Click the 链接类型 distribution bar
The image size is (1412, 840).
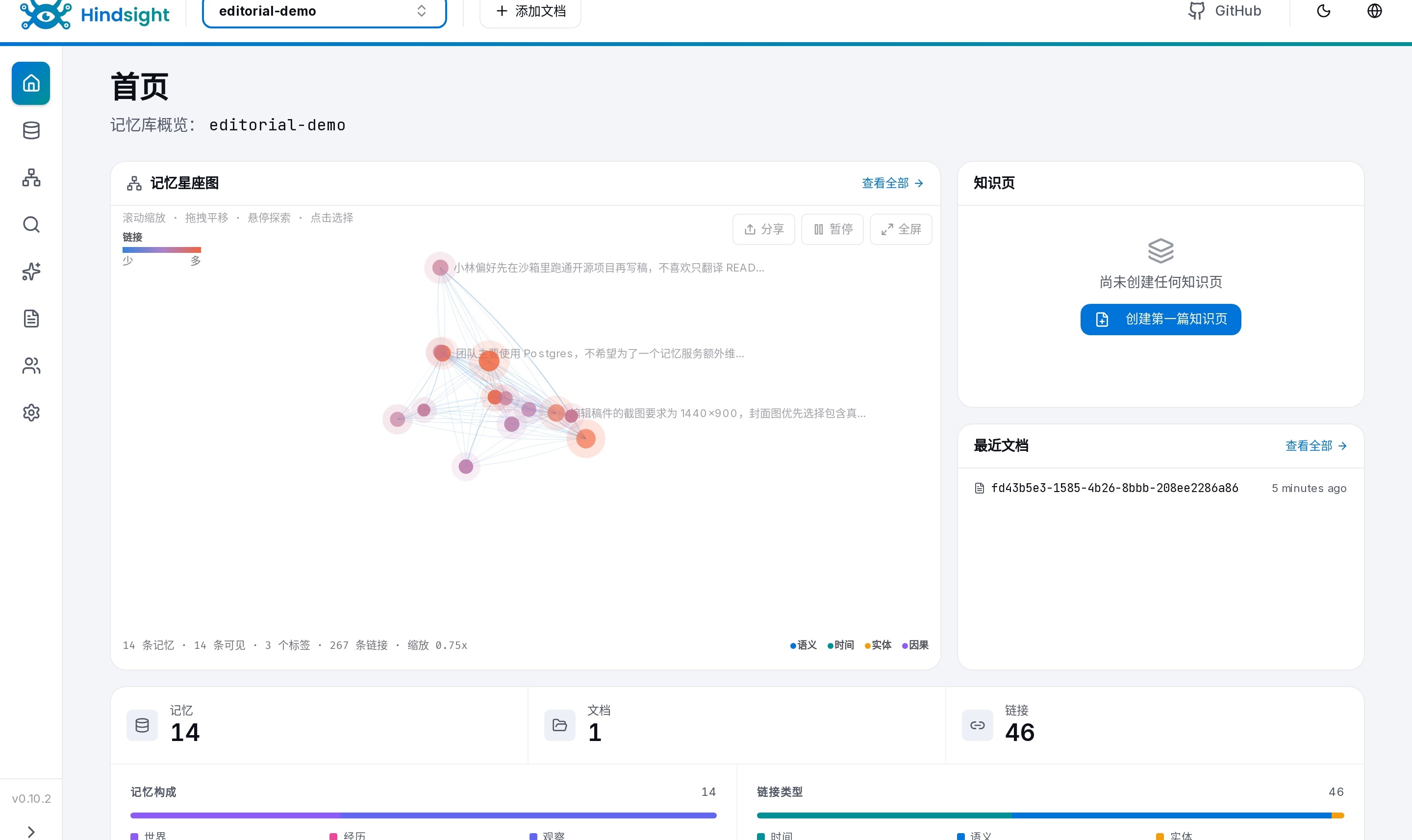1050,815
